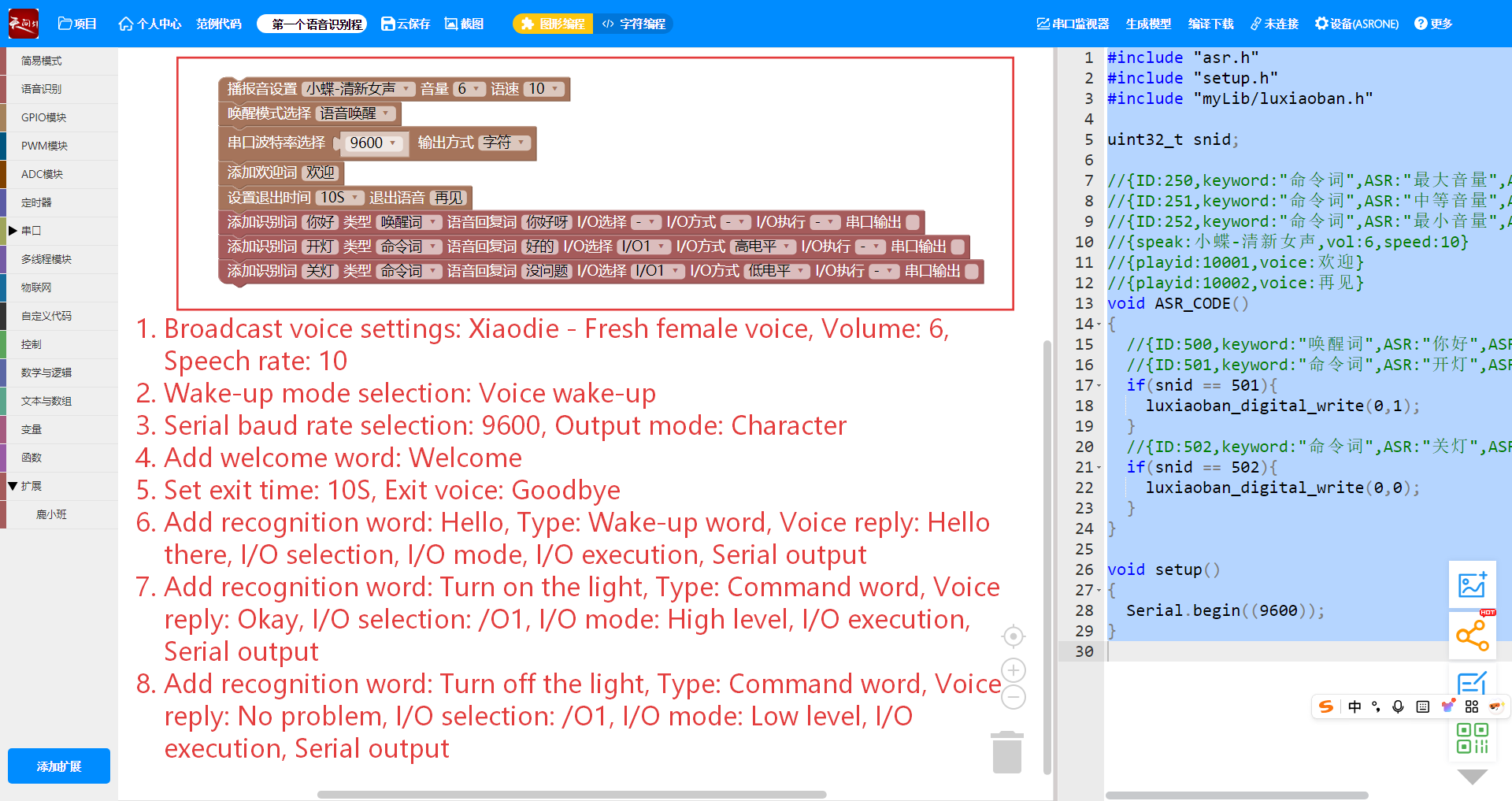
Task: Click the blue add-image icon on the right
Action: pyautogui.click(x=1472, y=584)
